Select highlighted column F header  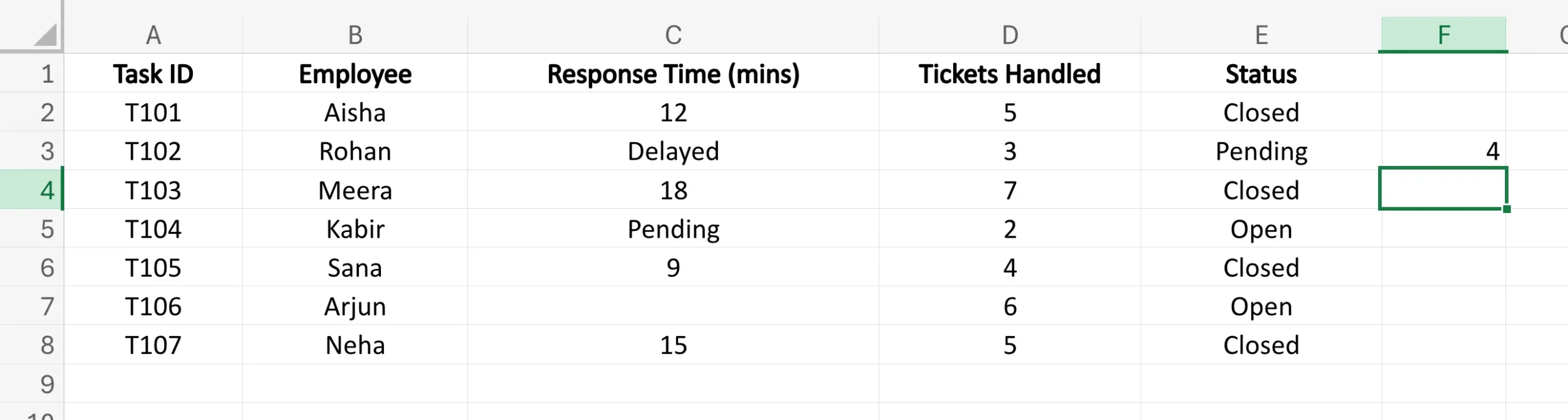pos(1444,36)
